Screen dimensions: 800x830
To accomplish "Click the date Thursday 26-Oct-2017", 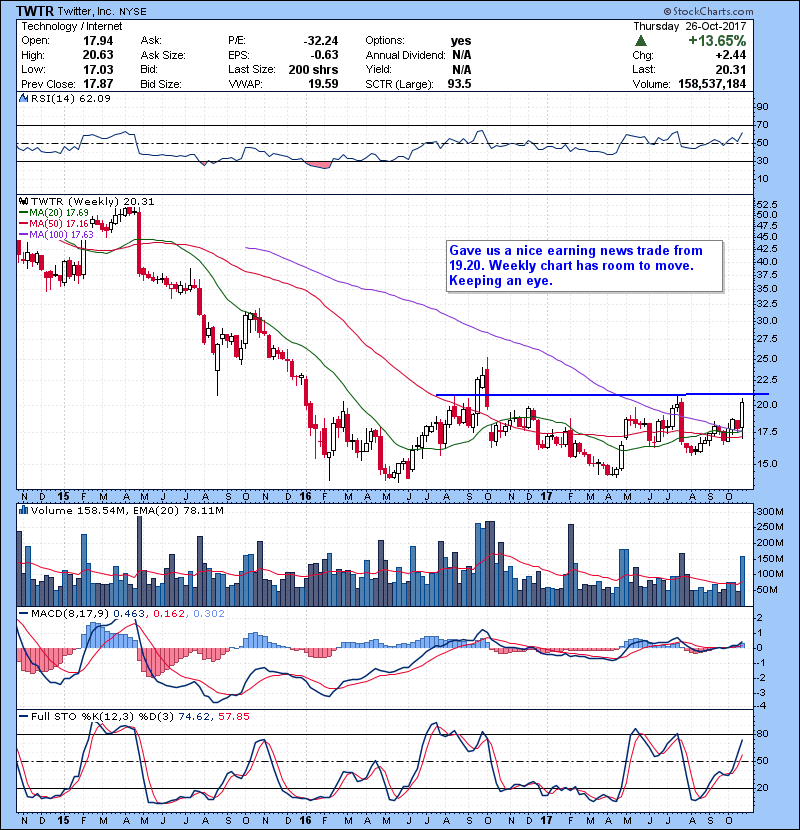I will point(690,26).
